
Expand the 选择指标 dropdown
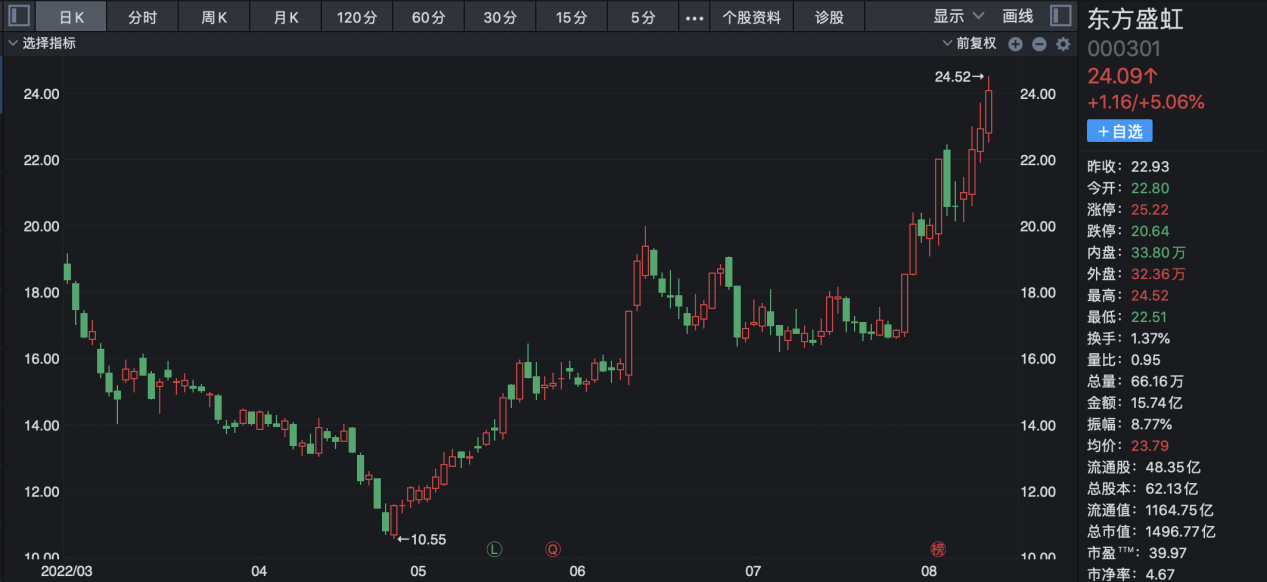point(42,44)
